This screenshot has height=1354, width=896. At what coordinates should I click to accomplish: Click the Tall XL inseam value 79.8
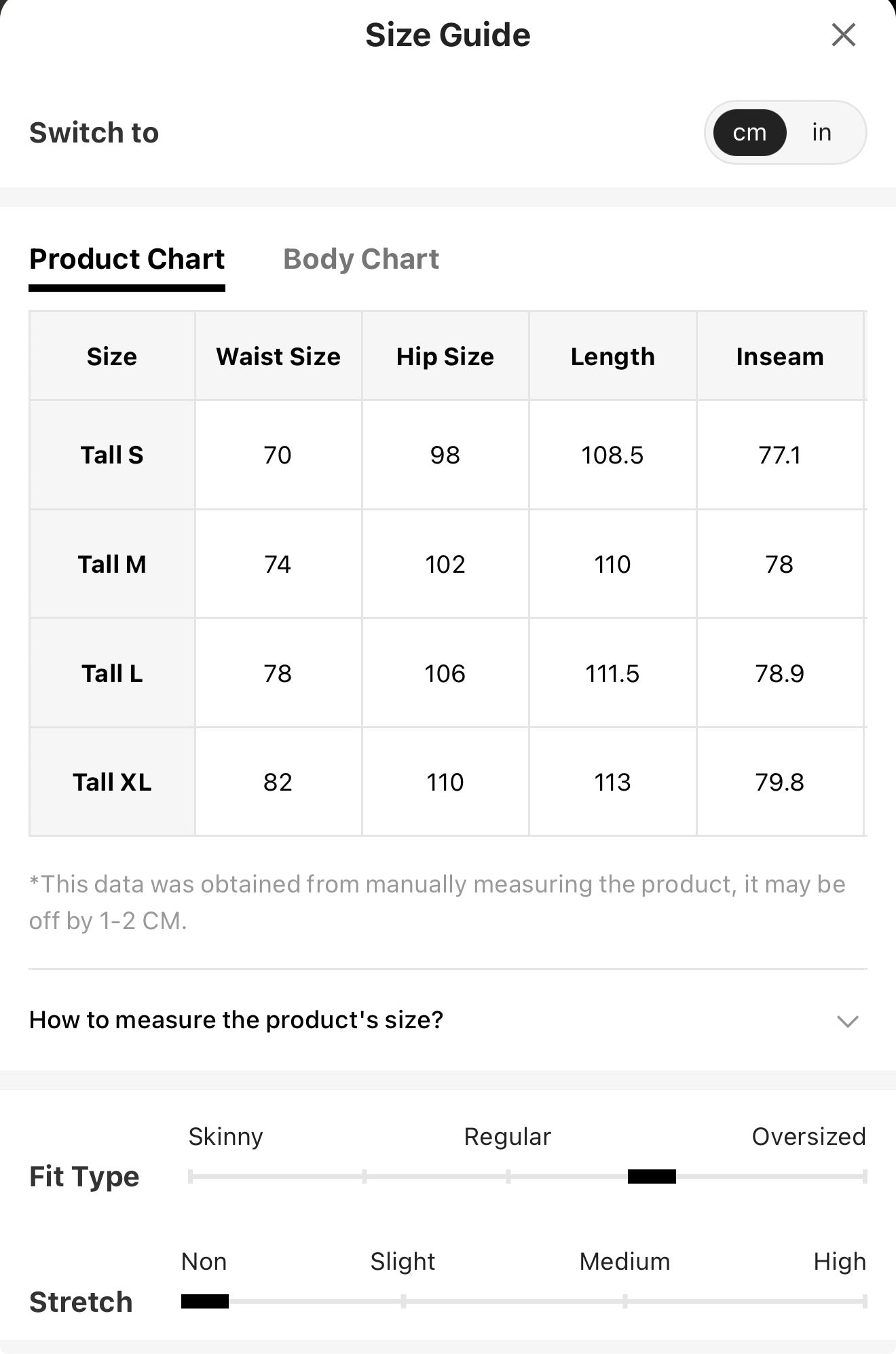click(x=779, y=782)
